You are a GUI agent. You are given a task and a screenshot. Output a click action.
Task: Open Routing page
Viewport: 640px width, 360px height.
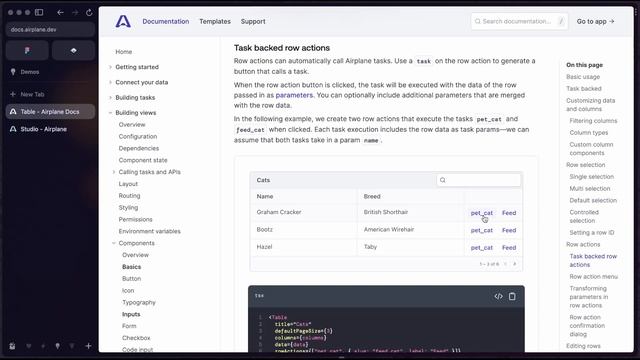[x=129, y=196]
